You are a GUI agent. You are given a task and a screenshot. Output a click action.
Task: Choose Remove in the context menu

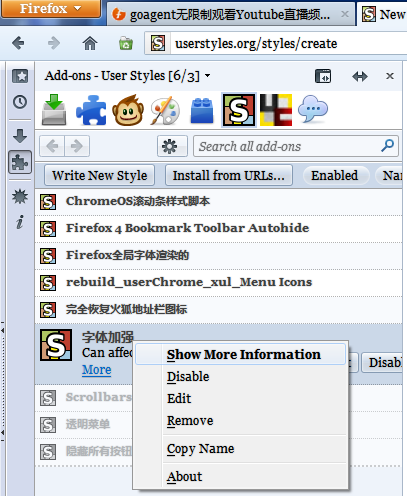pos(240,420)
